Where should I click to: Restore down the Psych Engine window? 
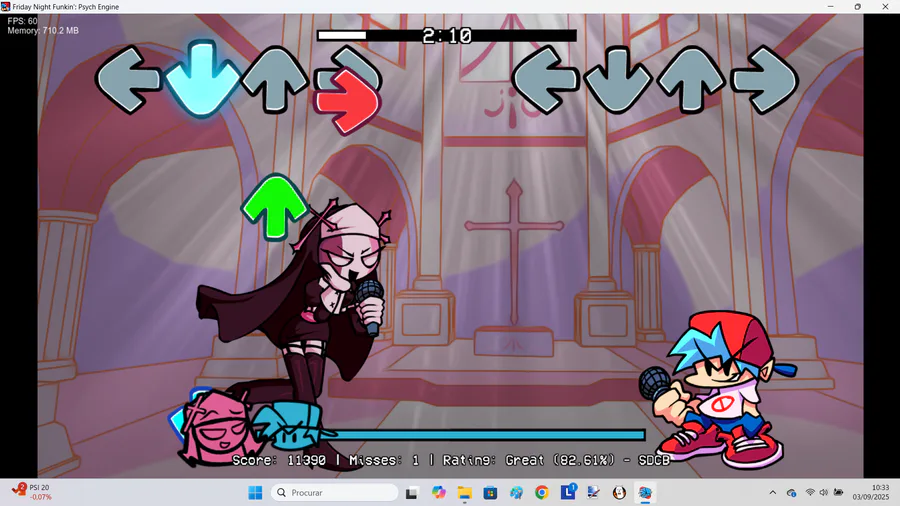tap(858, 6)
